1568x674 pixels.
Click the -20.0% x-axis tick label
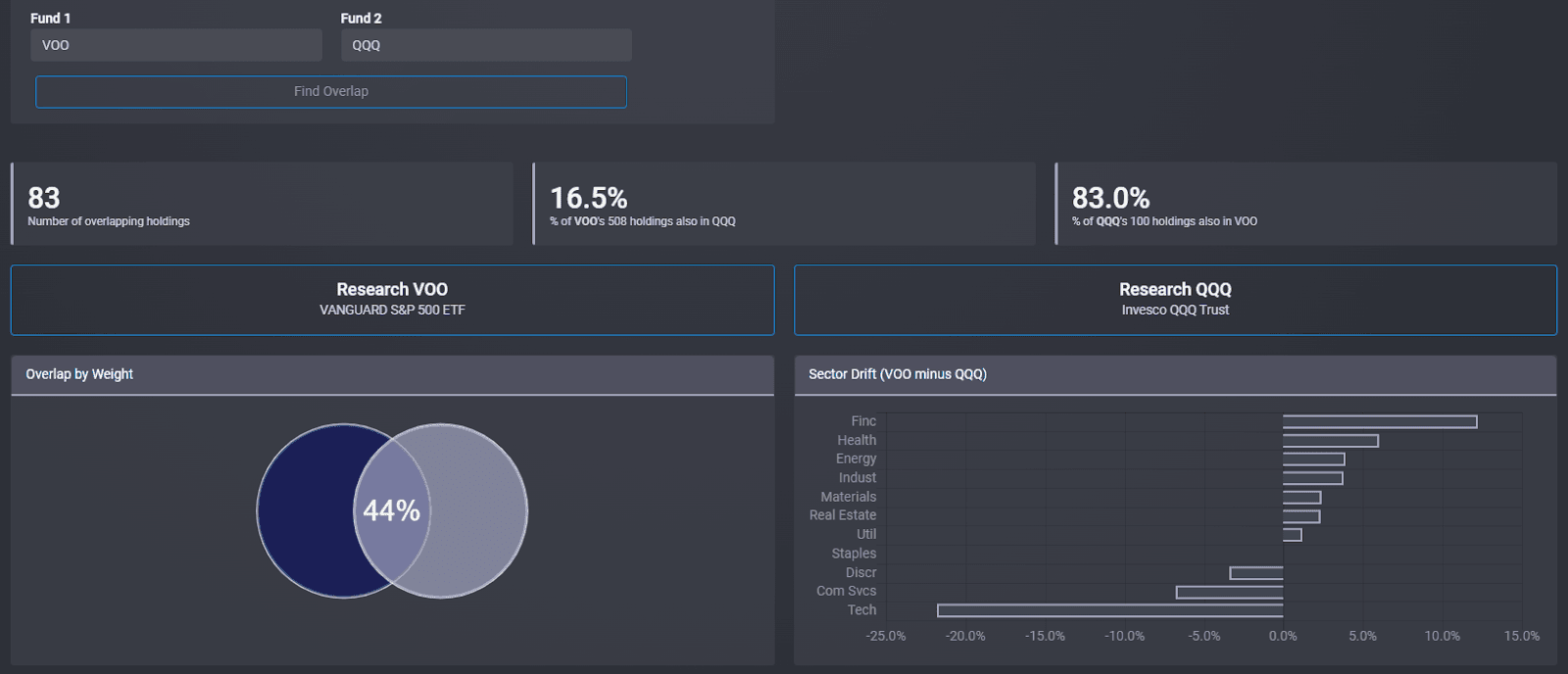click(965, 636)
